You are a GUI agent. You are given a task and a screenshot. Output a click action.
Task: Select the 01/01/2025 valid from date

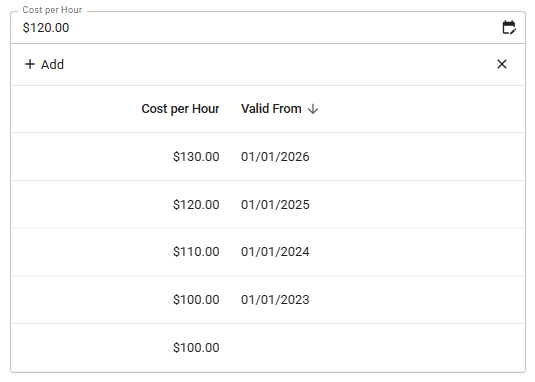[x=275, y=205]
